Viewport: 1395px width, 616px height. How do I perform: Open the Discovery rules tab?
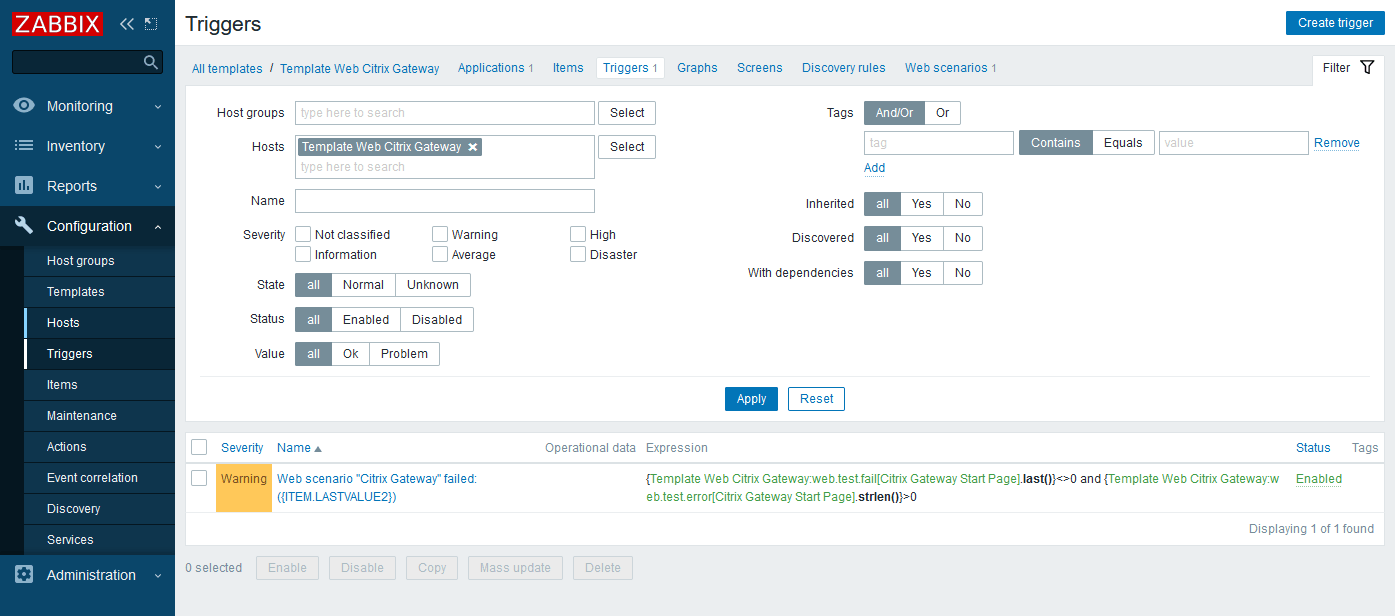[x=843, y=67]
